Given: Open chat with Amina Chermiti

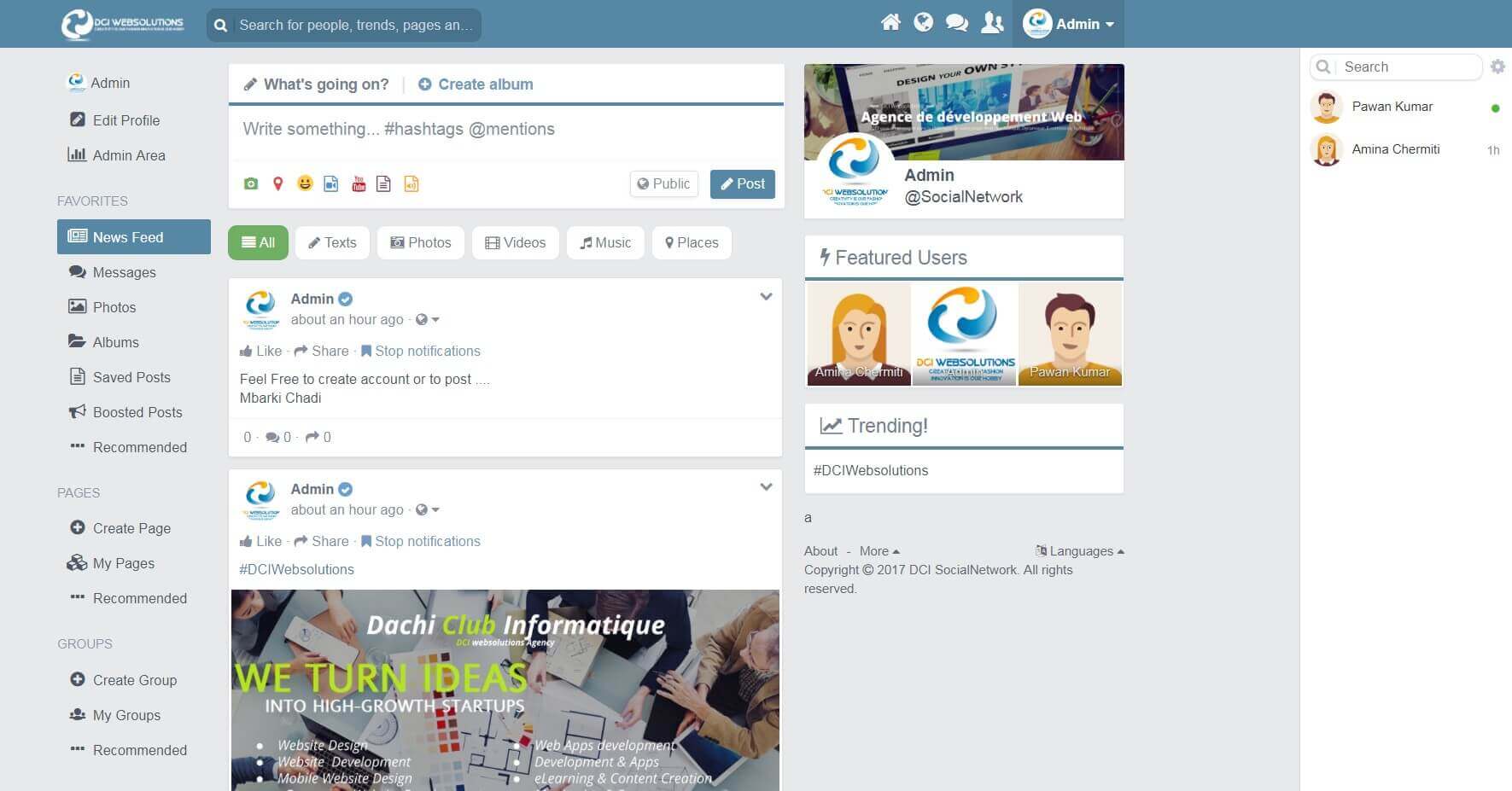Looking at the screenshot, I should (1404, 150).
